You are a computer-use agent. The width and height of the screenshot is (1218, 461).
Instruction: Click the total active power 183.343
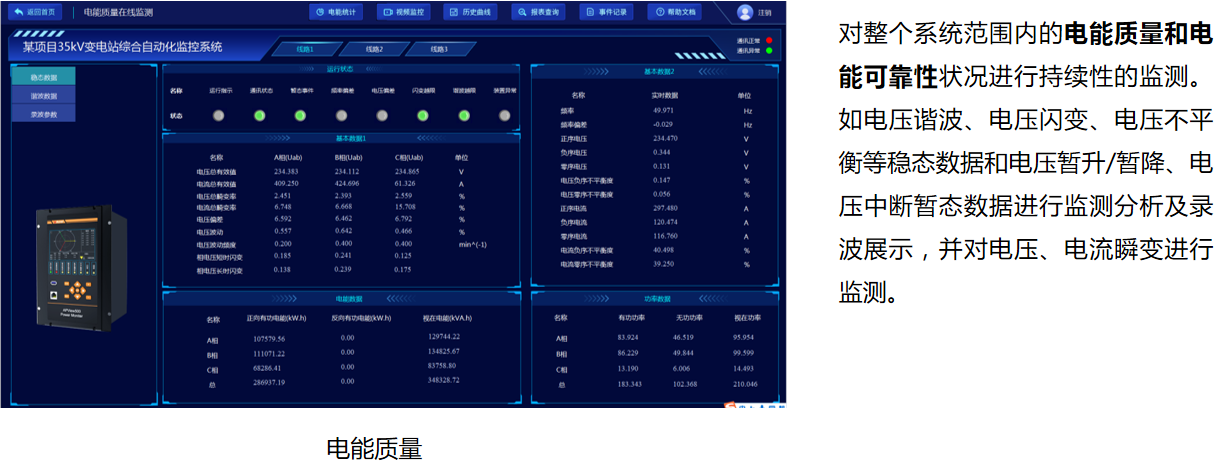(630, 385)
